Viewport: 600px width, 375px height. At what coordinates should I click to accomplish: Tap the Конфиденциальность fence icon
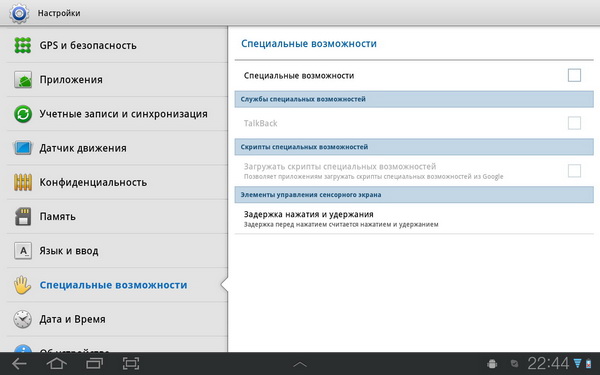click(x=23, y=182)
